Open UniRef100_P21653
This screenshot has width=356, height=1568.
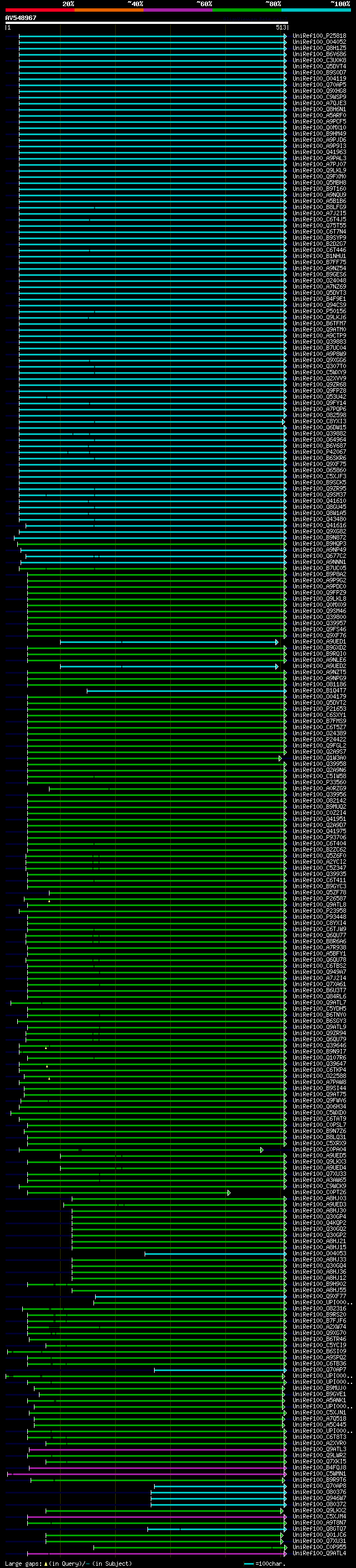319,709
